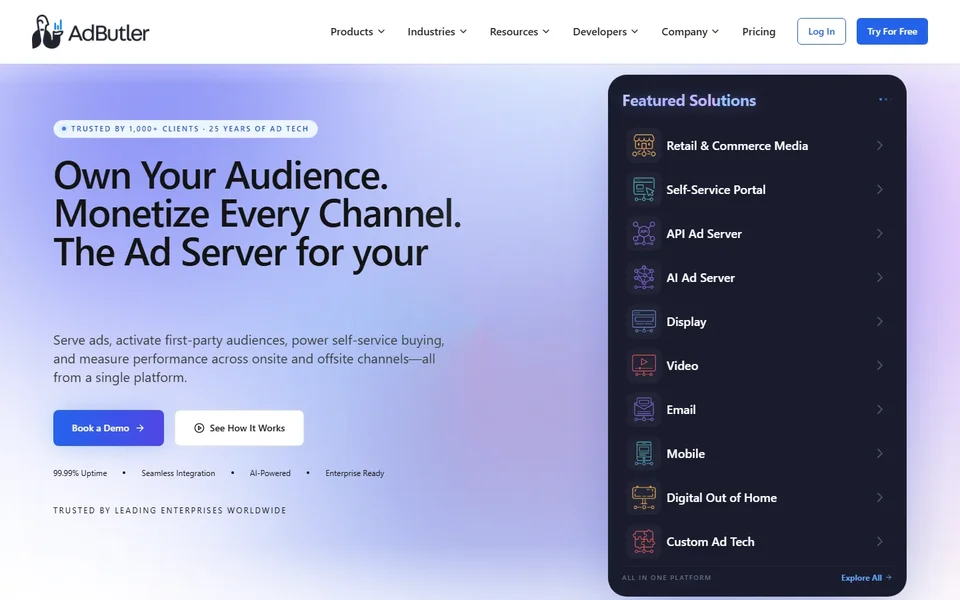Click the AdButler wordmark text
This screenshot has height=600, width=960.
click(108, 32)
